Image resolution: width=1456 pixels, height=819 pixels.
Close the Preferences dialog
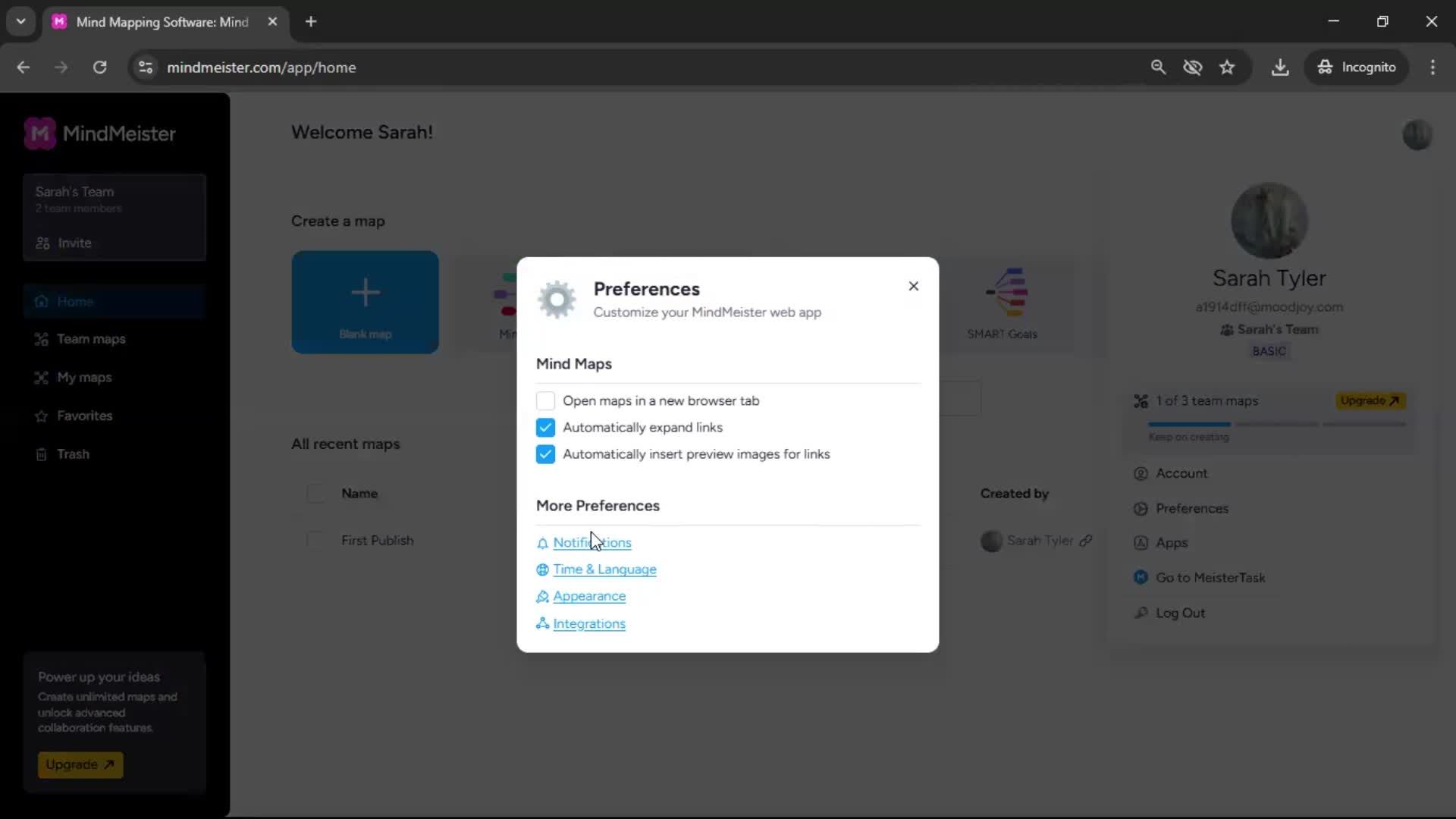pos(913,286)
